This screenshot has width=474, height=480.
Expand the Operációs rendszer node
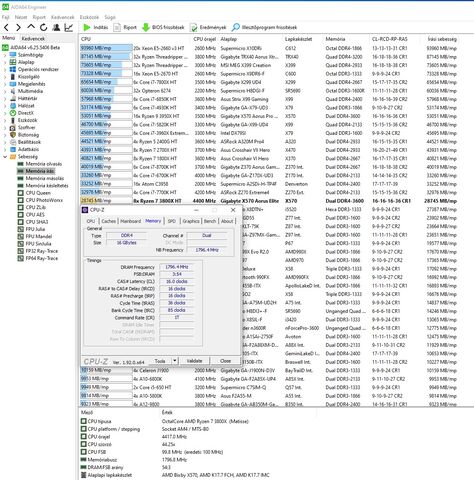[x=5, y=69]
